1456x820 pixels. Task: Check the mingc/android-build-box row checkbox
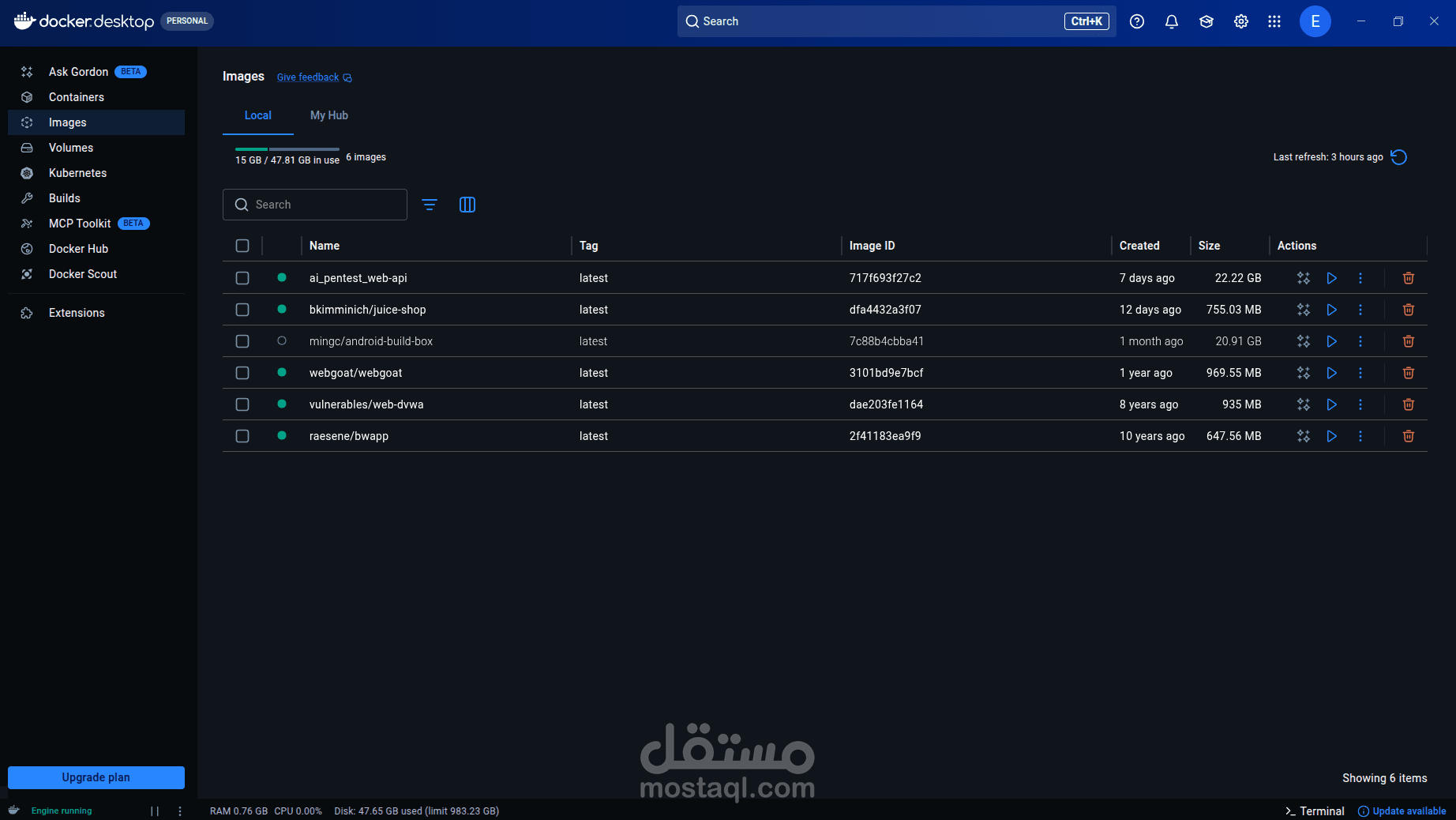tap(242, 341)
